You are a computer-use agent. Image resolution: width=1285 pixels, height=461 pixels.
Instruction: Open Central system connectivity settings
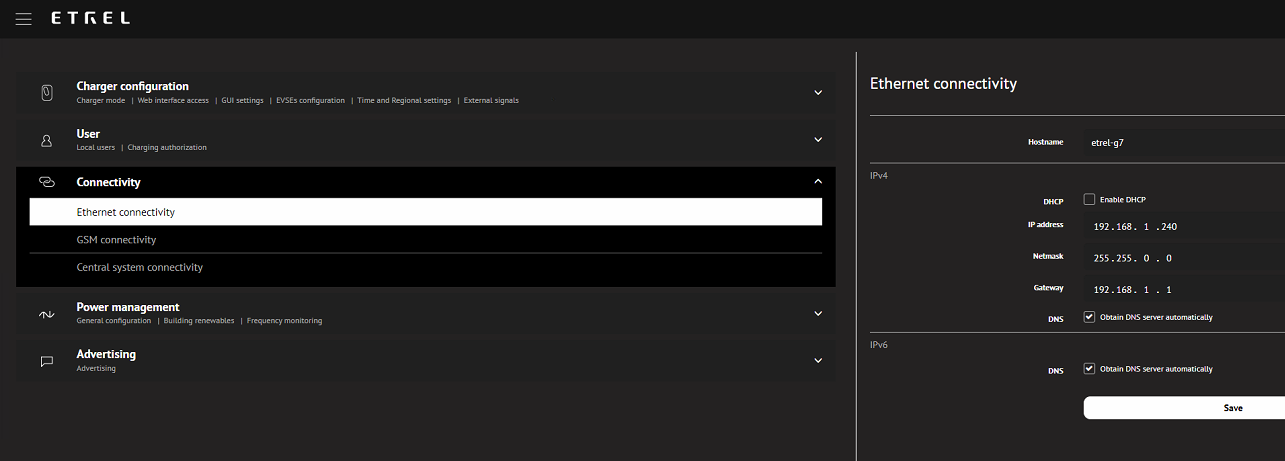pyautogui.click(x=140, y=267)
